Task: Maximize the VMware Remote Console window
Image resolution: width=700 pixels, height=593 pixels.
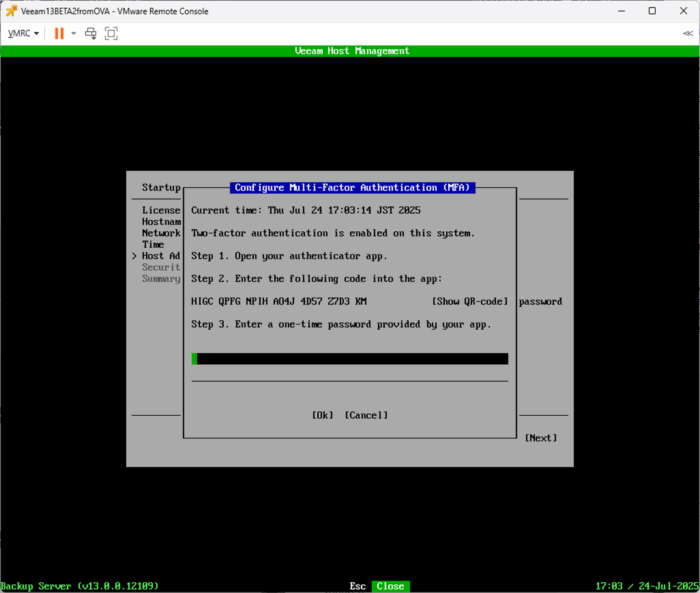Action: [x=652, y=11]
